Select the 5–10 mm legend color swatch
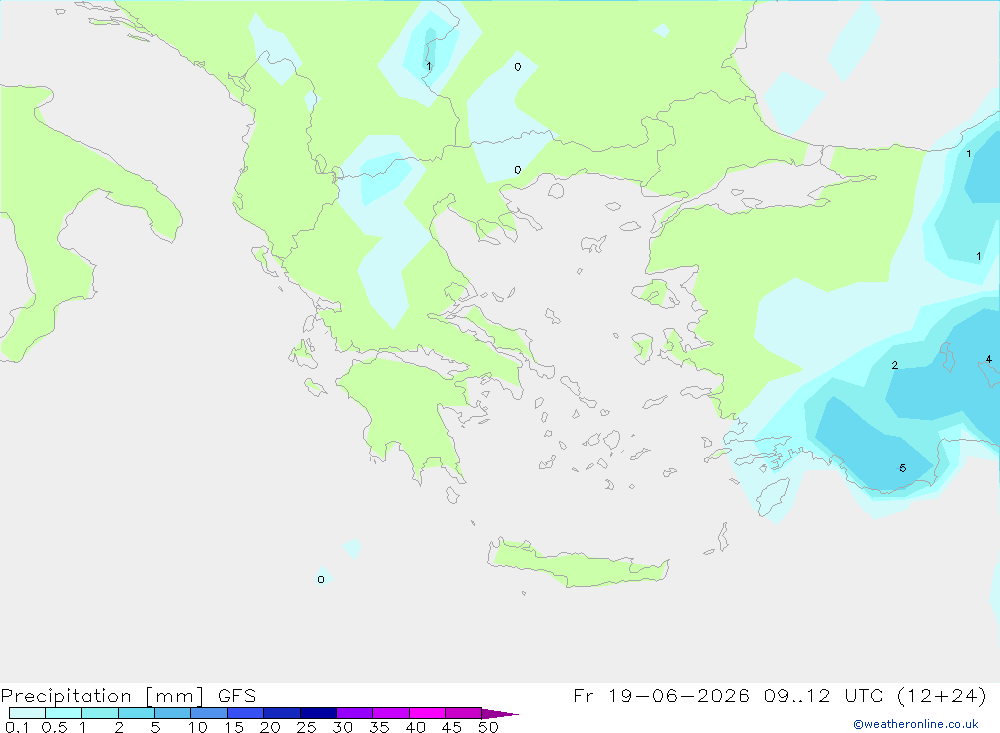The image size is (1000, 733). point(173,713)
